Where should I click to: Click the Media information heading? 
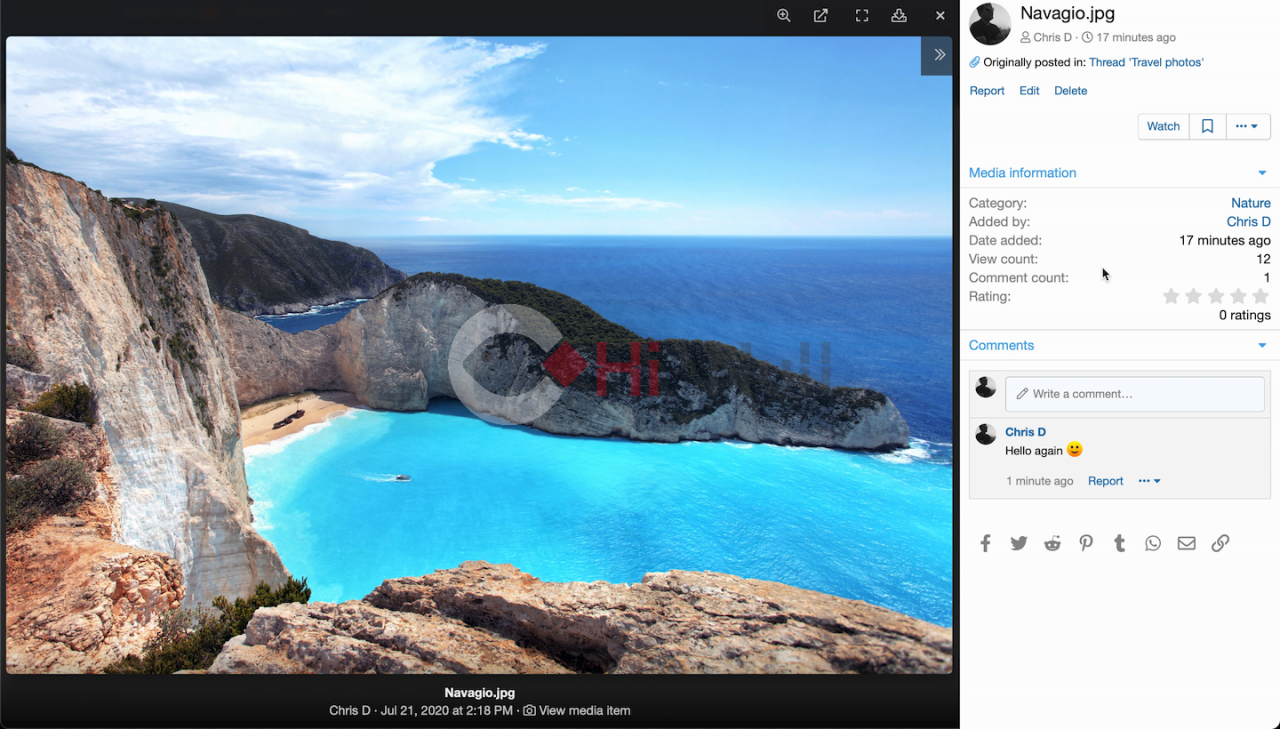coord(1022,173)
